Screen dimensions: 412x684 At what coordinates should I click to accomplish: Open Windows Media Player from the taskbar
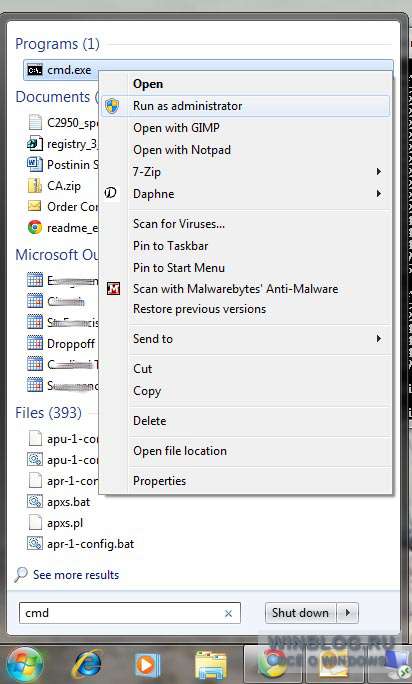pyautogui.click(x=147, y=665)
